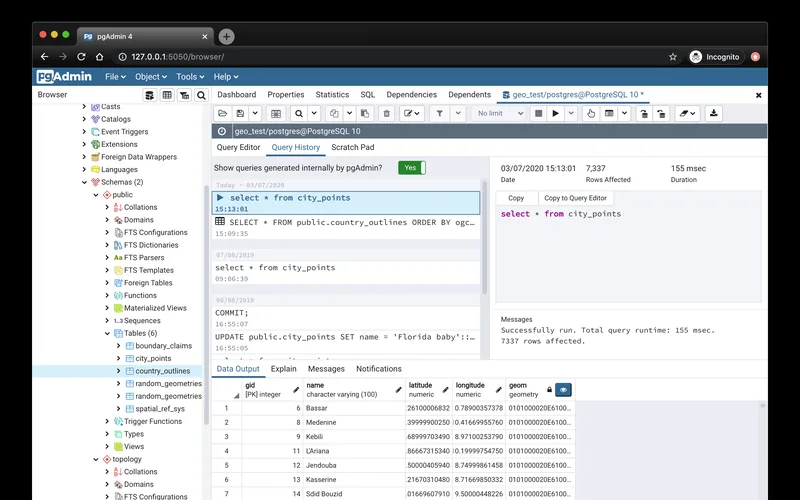Open the No limit rows dropdown
Viewport: 800px width, 500px height.
click(500, 113)
